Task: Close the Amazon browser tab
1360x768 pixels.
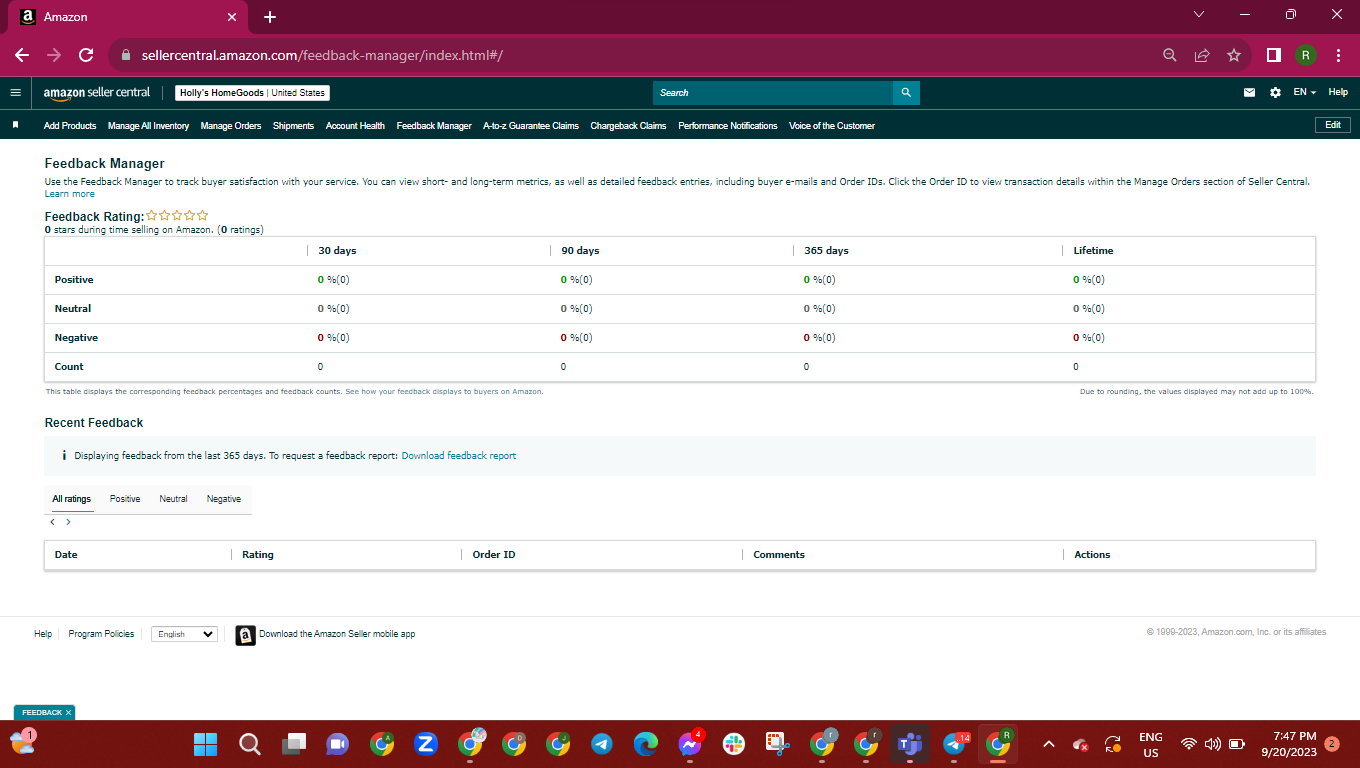Action: (x=232, y=17)
